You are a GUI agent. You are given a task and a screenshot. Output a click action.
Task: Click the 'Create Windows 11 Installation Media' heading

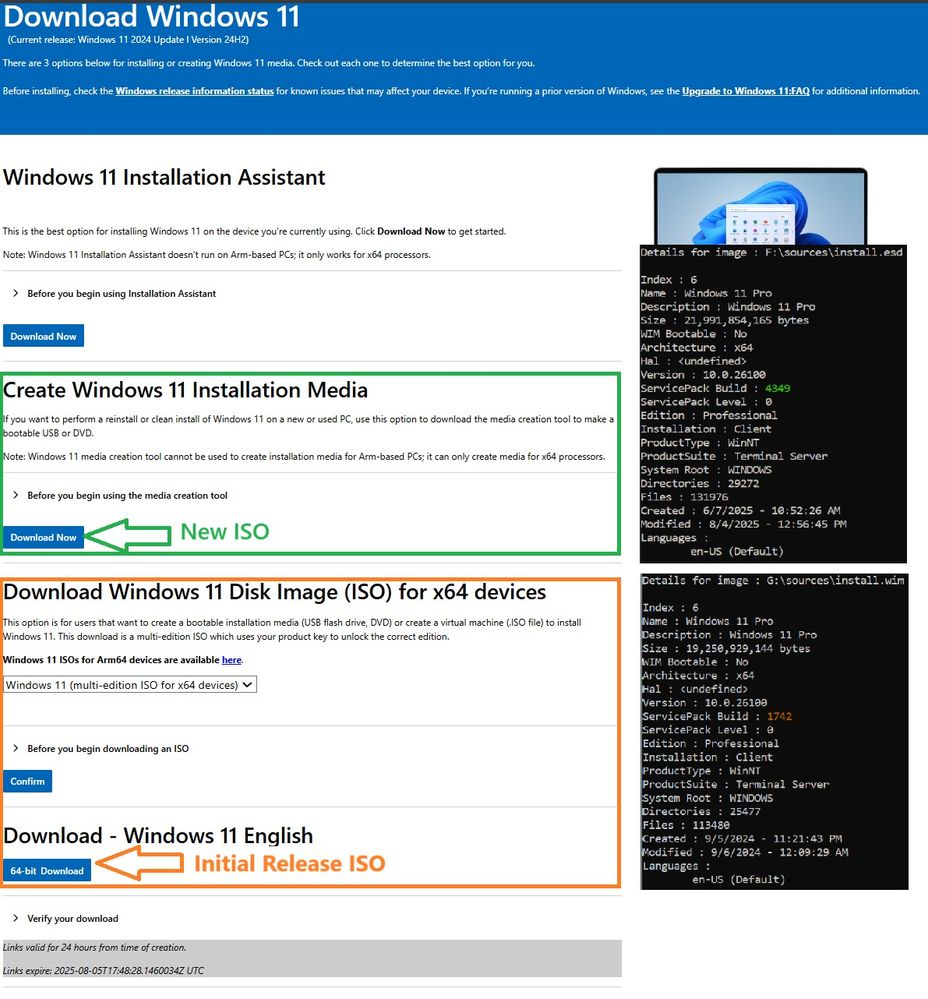185,390
